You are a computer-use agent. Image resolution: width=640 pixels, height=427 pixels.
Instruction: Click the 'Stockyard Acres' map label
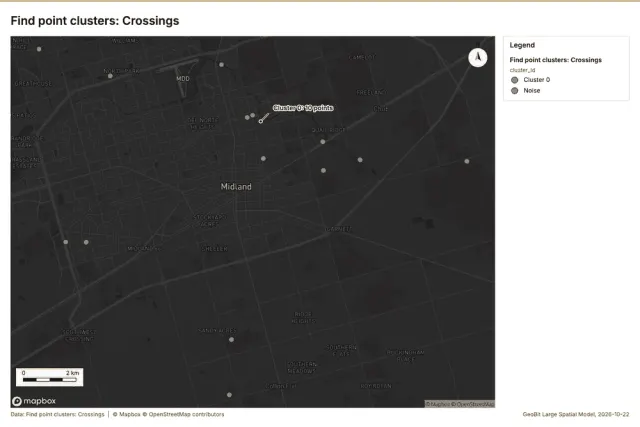[209, 220]
